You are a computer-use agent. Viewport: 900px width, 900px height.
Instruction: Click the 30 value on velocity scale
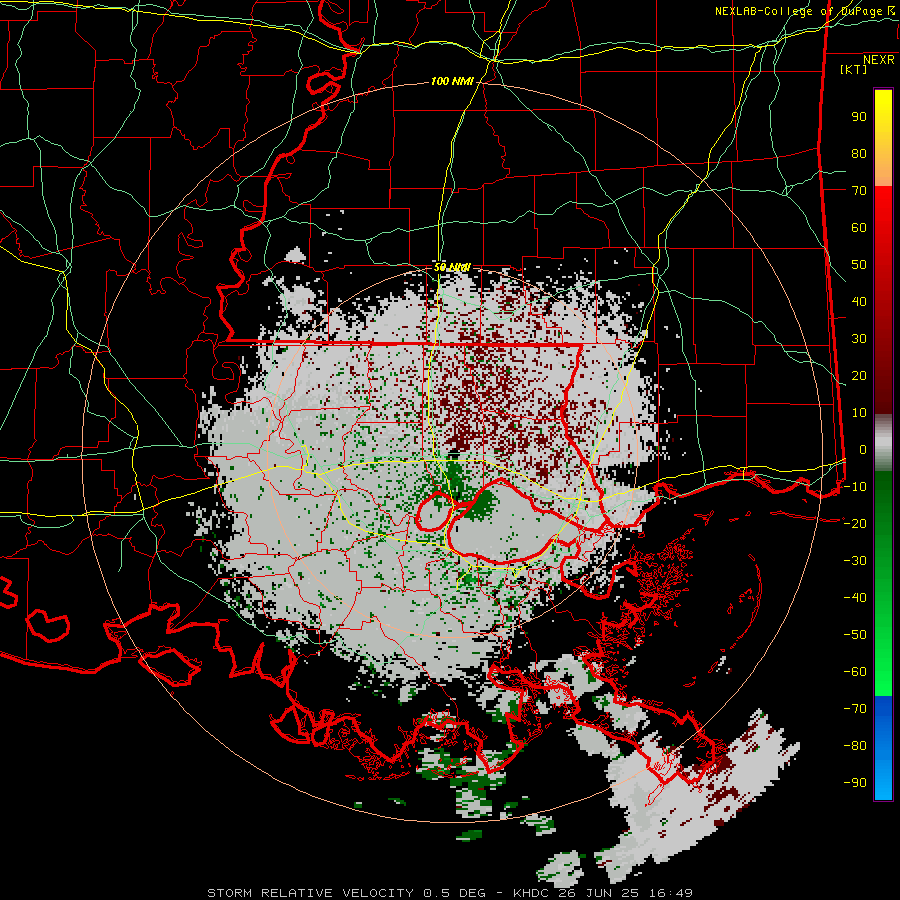click(859, 339)
